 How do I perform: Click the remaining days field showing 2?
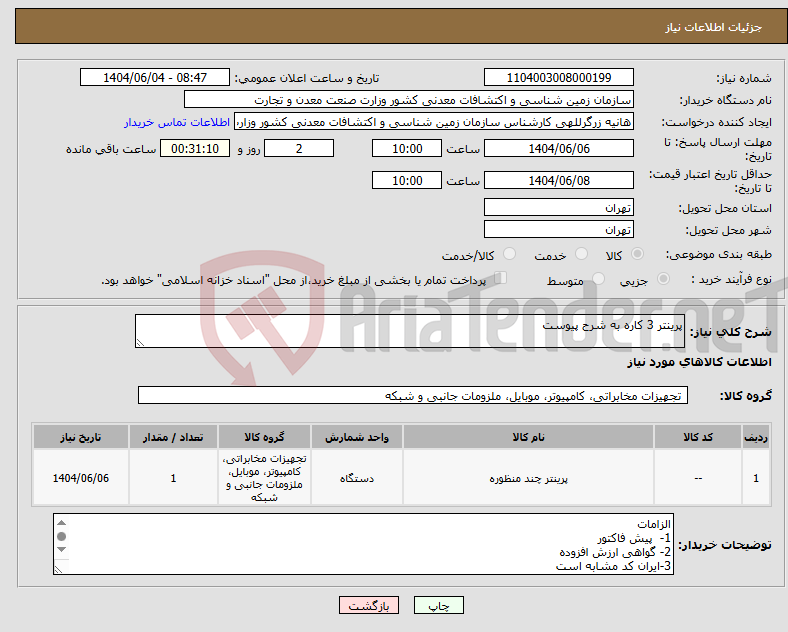pyautogui.click(x=299, y=148)
